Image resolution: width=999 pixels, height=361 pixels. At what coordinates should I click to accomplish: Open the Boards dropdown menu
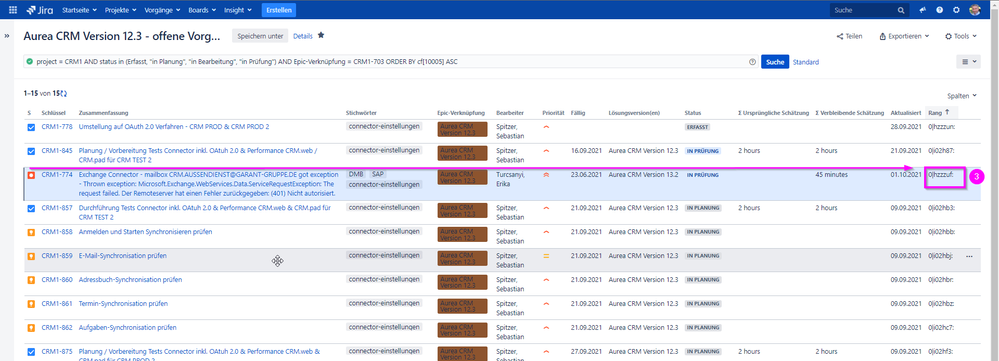[203, 10]
